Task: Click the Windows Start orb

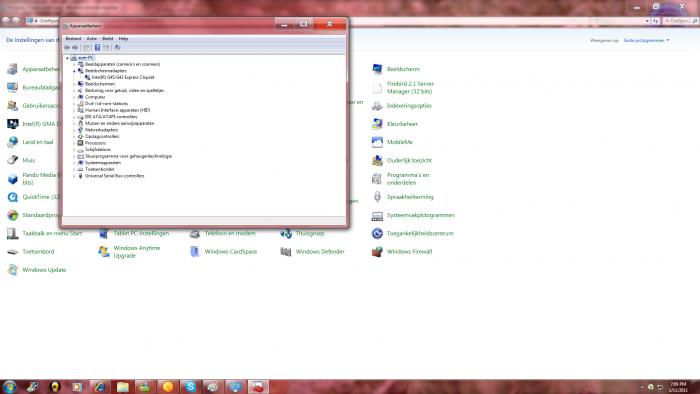Action: [9, 386]
